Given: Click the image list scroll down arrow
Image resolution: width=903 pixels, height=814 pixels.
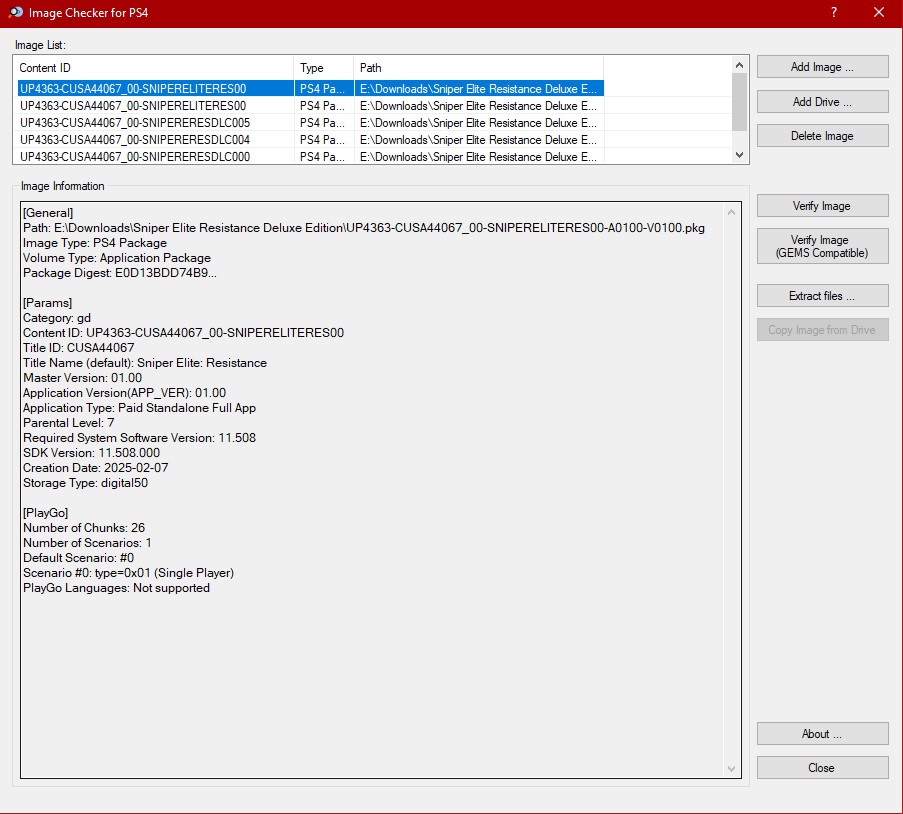Looking at the screenshot, I should click(x=739, y=154).
